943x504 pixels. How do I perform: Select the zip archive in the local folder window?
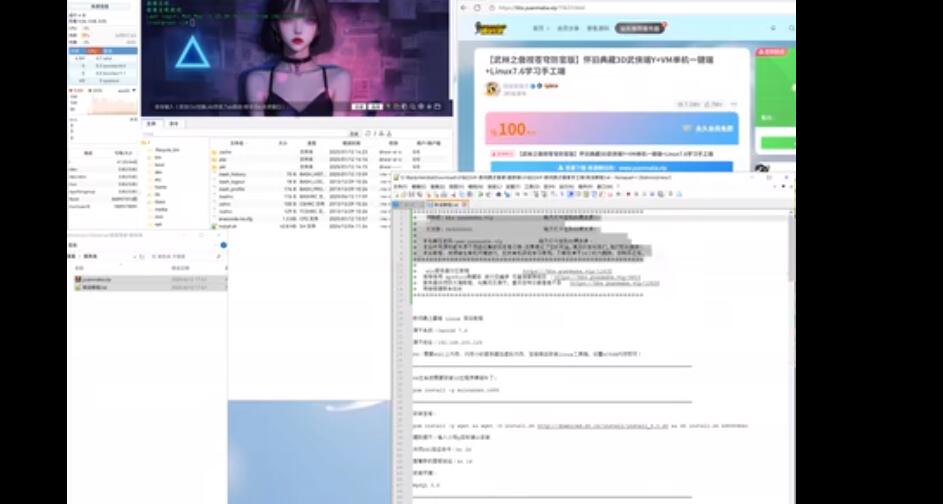click(93, 279)
